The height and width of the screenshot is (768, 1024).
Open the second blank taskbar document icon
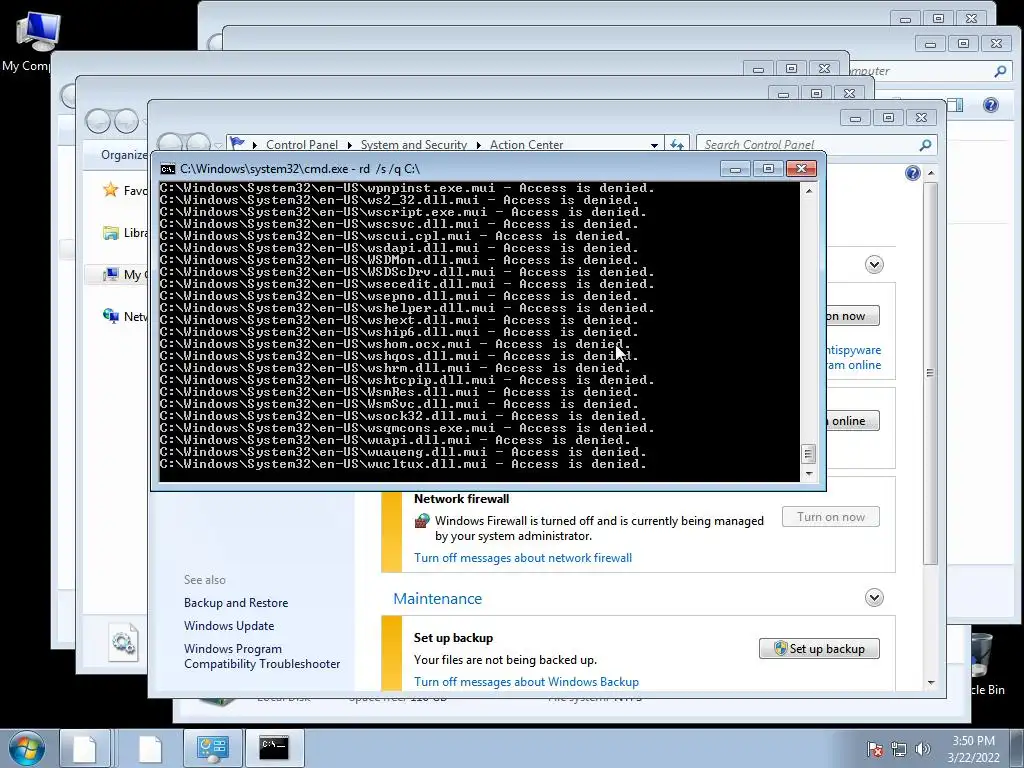coord(150,748)
